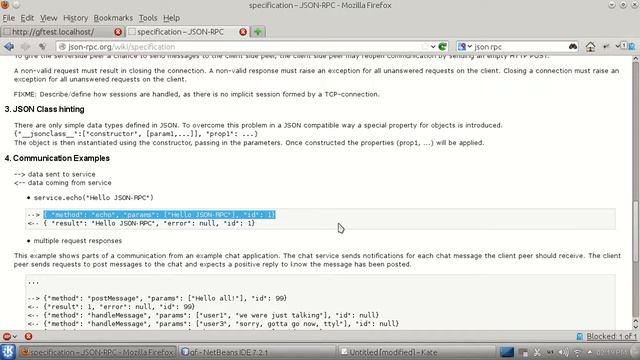Go back with the blue back arrow
Screen dimensions: 640x360
pos(9,47)
